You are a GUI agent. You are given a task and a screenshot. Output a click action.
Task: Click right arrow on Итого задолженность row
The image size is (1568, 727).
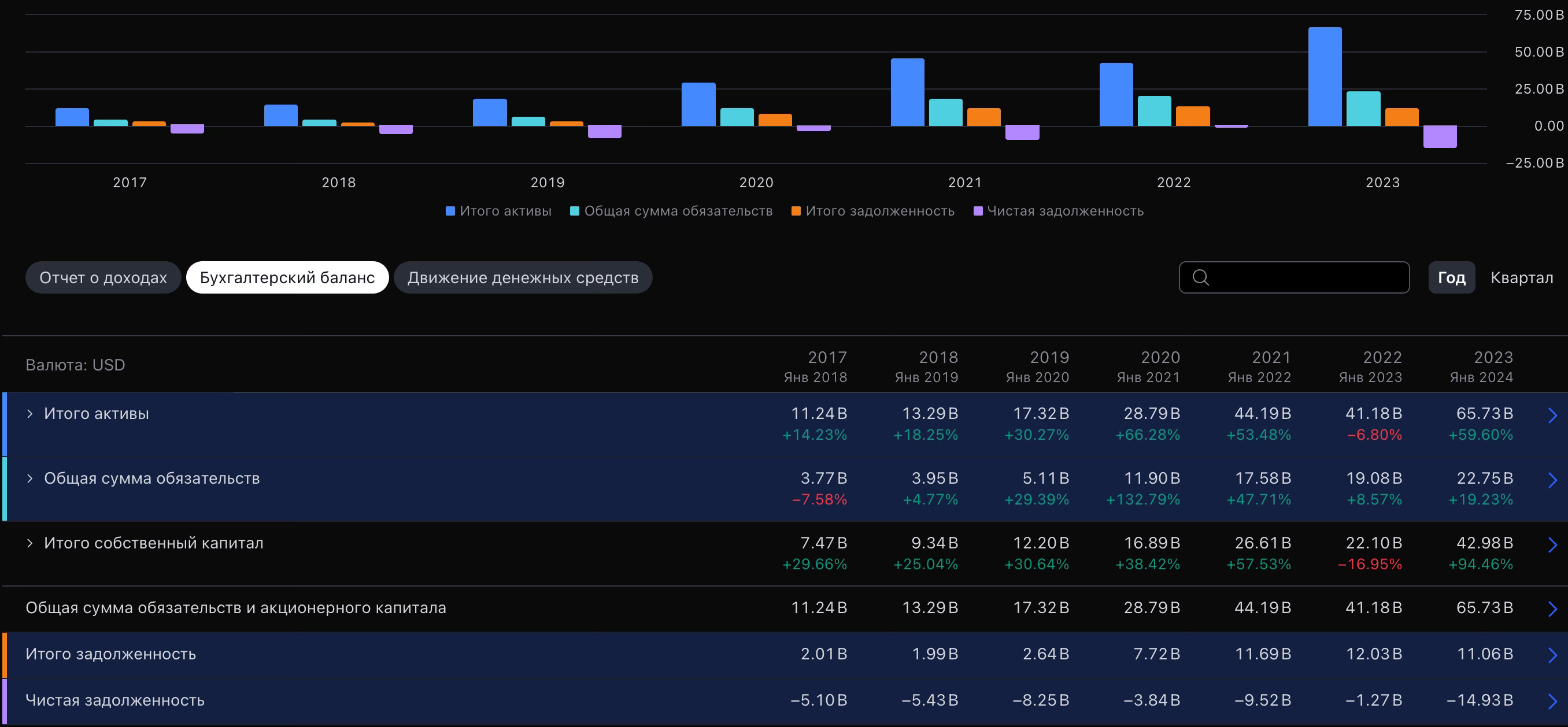coord(1552,655)
